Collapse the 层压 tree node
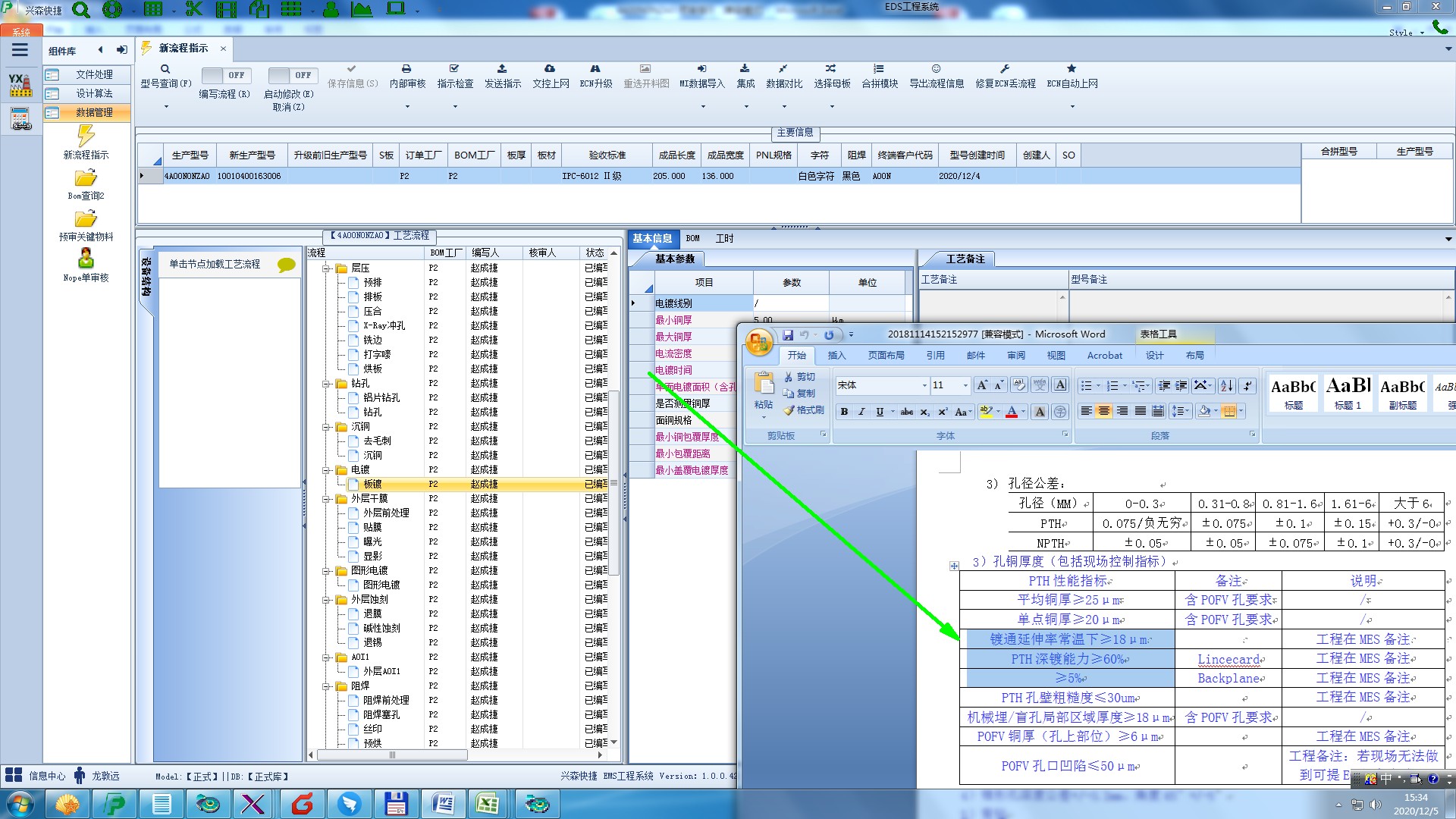The image size is (1456, 819). pyautogui.click(x=327, y=268)
